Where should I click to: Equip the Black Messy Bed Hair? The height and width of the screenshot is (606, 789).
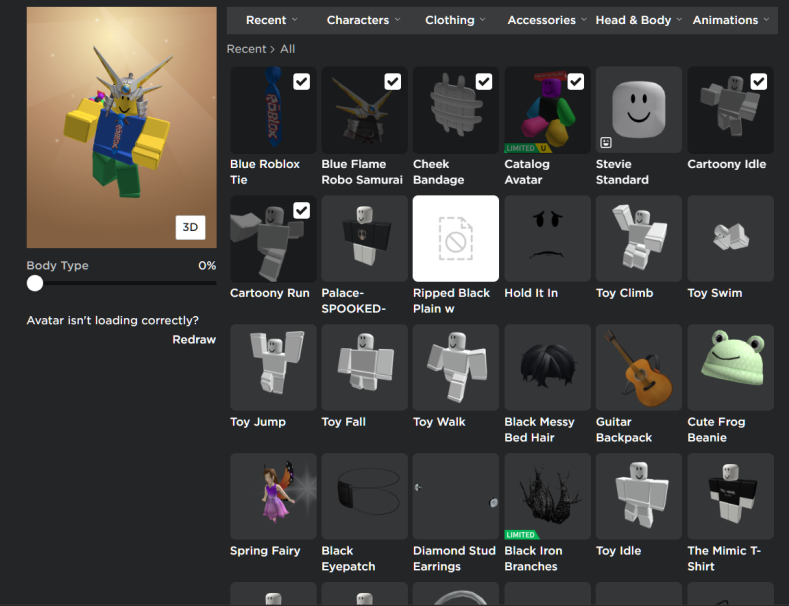547,367
